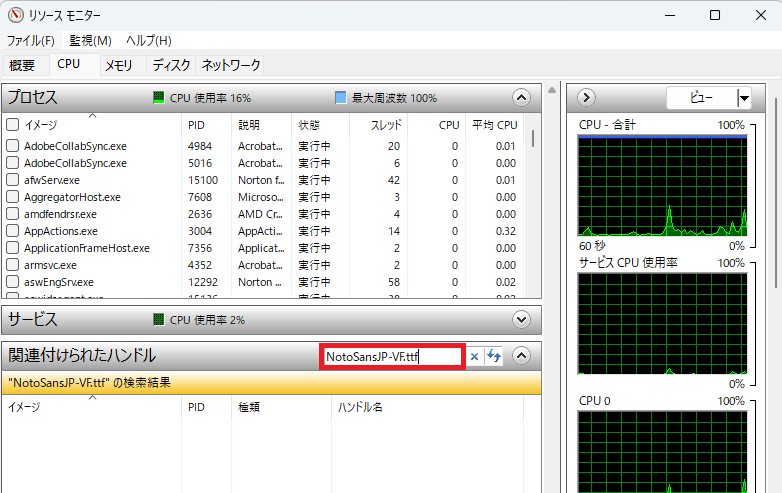Viewport: 782px width, 493px height.
Task: Click PID value 15100
Action: coord(203,180)
